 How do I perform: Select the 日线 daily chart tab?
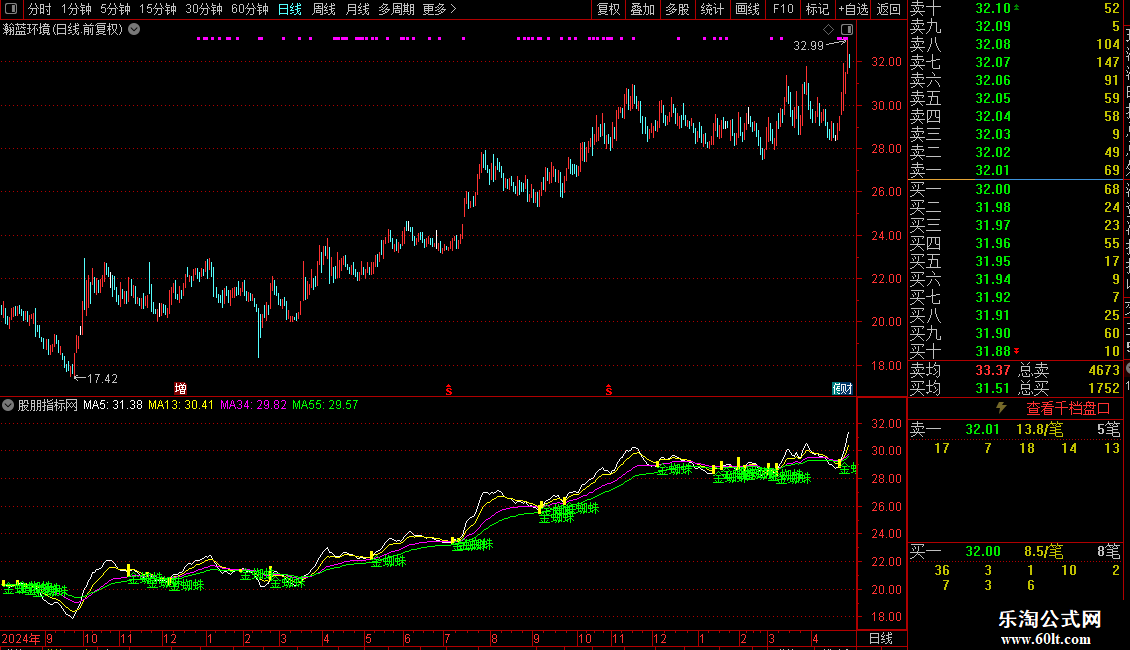tap(290, 9)
